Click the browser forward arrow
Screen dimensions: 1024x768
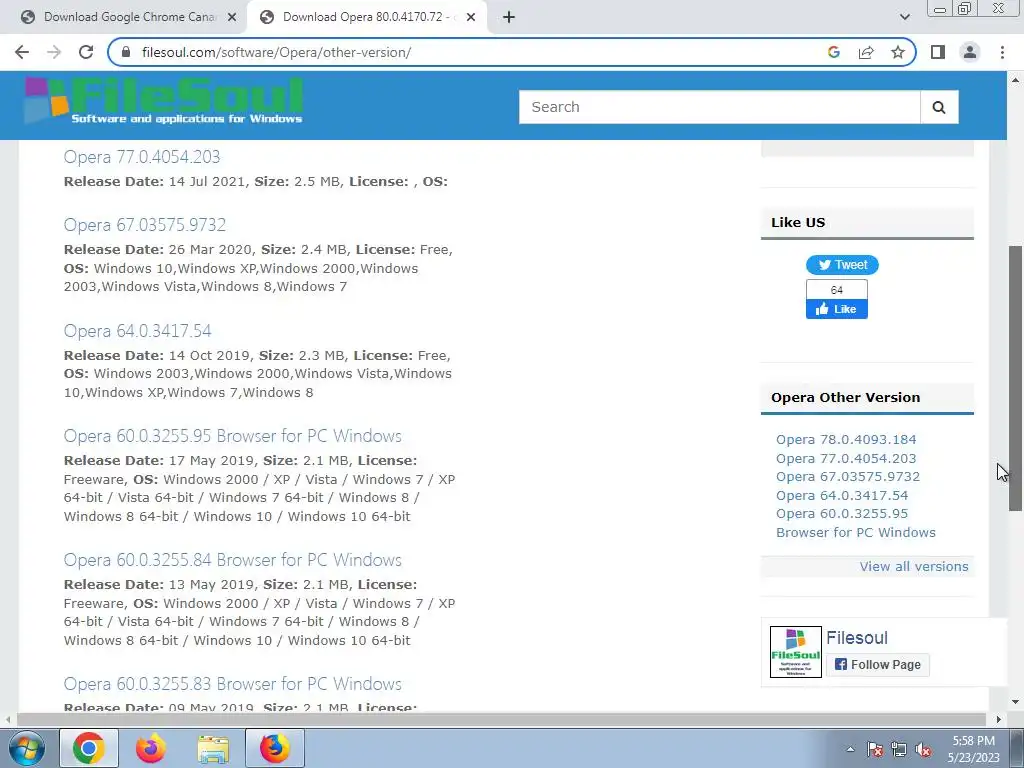(54, 52)
